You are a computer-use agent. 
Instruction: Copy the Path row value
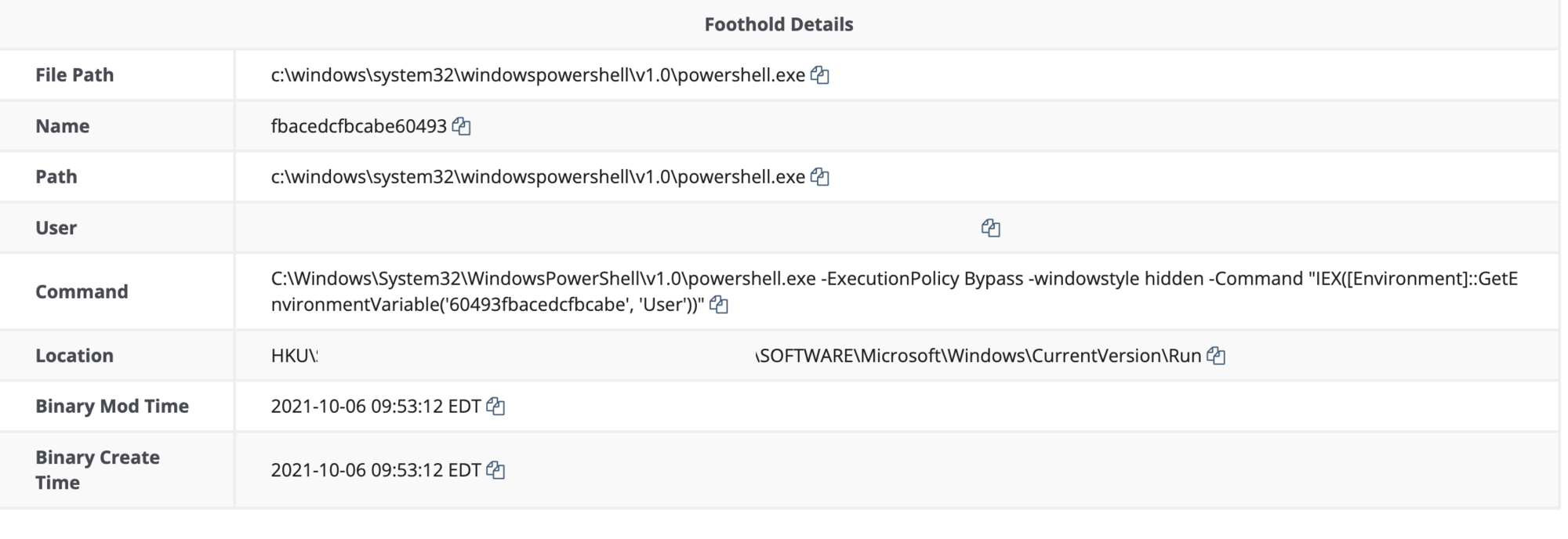(x=820, y=177)
